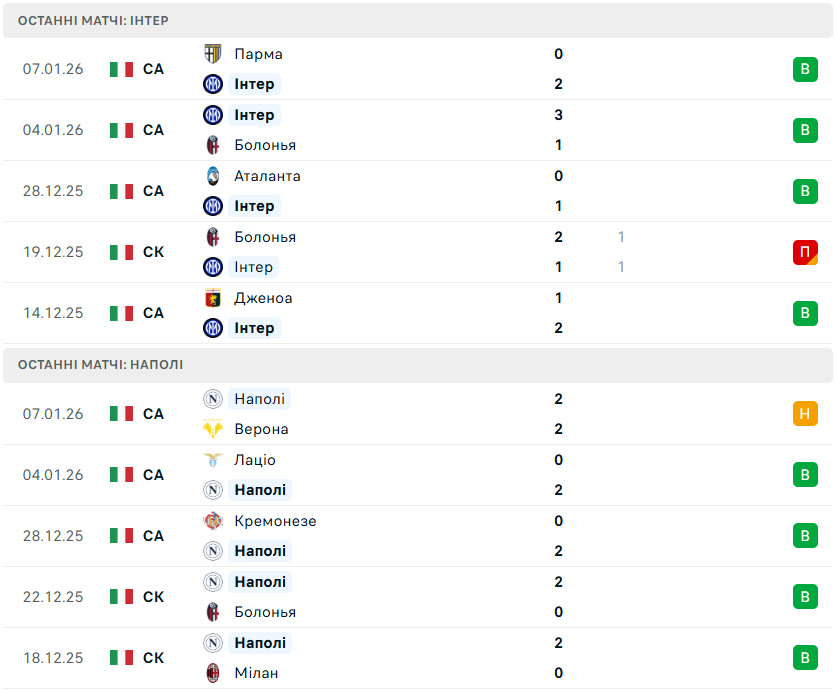Click the Italy flag beside 19.12.25 match

(x=121, y=252)
